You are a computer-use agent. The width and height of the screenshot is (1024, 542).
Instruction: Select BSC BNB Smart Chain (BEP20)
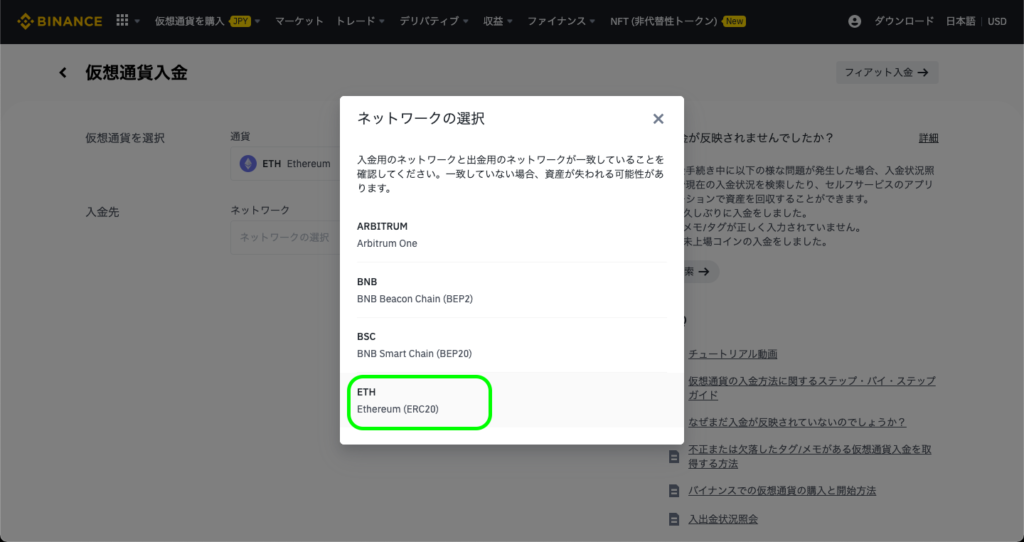(x=512, y=345)
